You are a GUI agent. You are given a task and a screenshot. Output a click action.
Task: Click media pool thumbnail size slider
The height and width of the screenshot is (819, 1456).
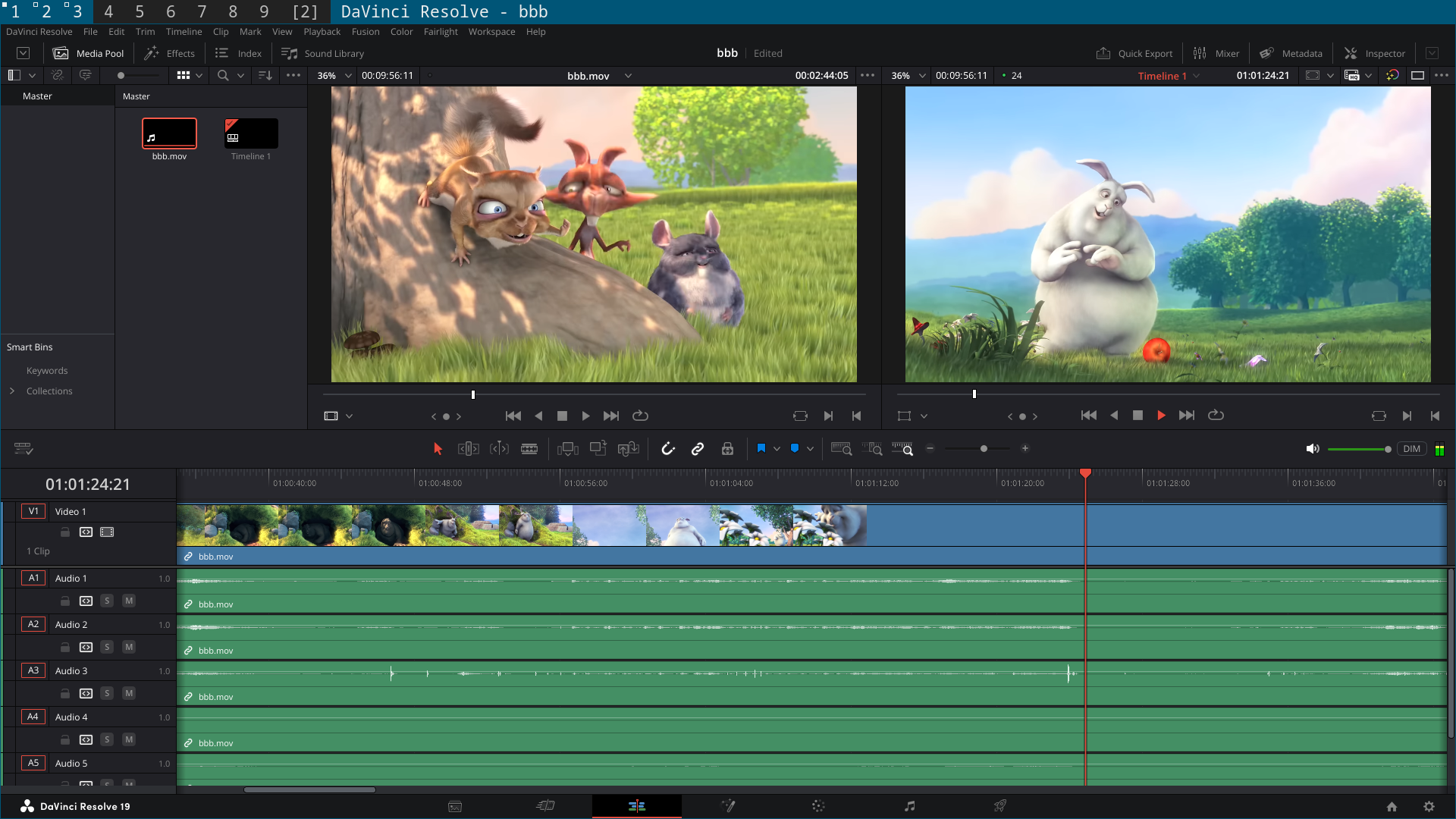[x=139, y=76]
